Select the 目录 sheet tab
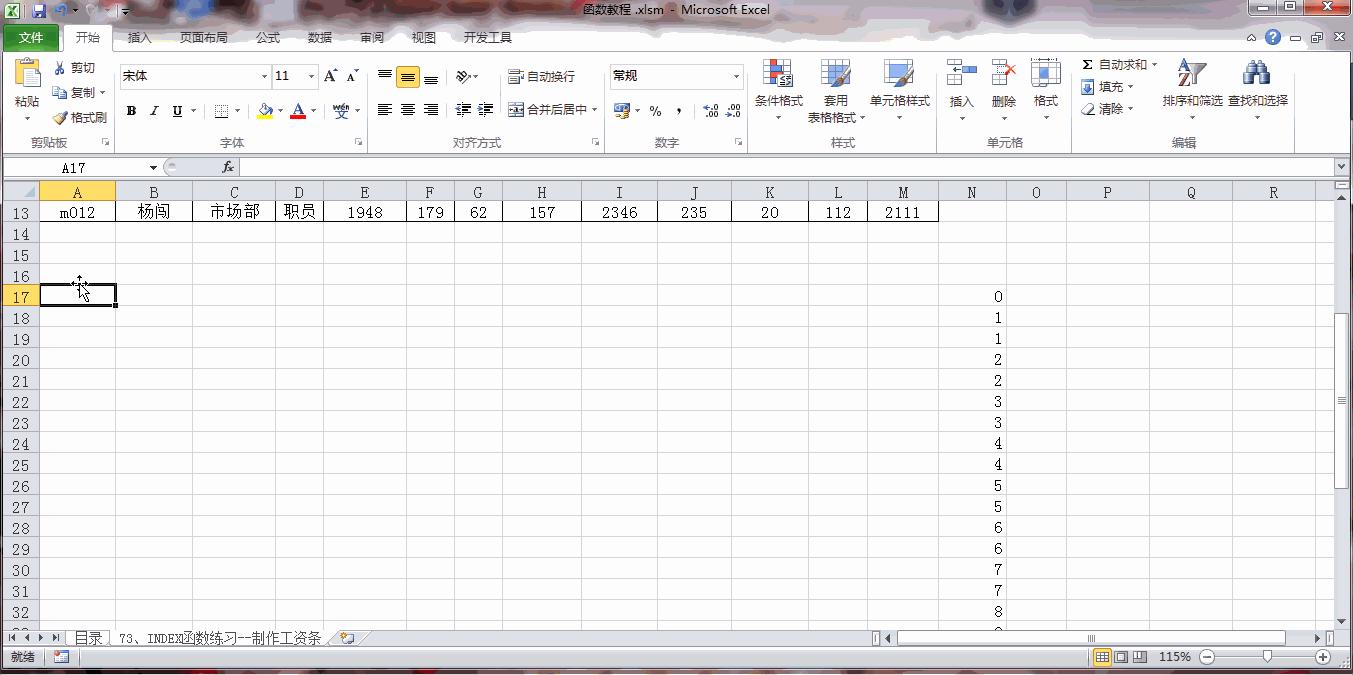 [88, 637]
